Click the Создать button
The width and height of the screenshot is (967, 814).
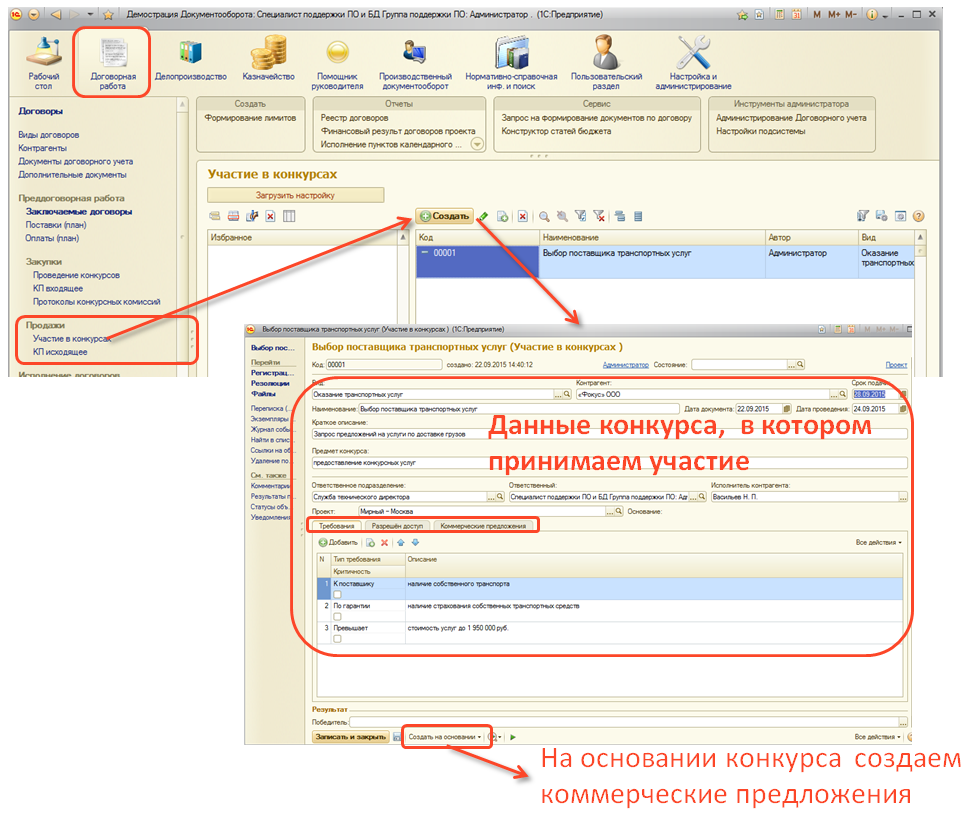(445, 216)
